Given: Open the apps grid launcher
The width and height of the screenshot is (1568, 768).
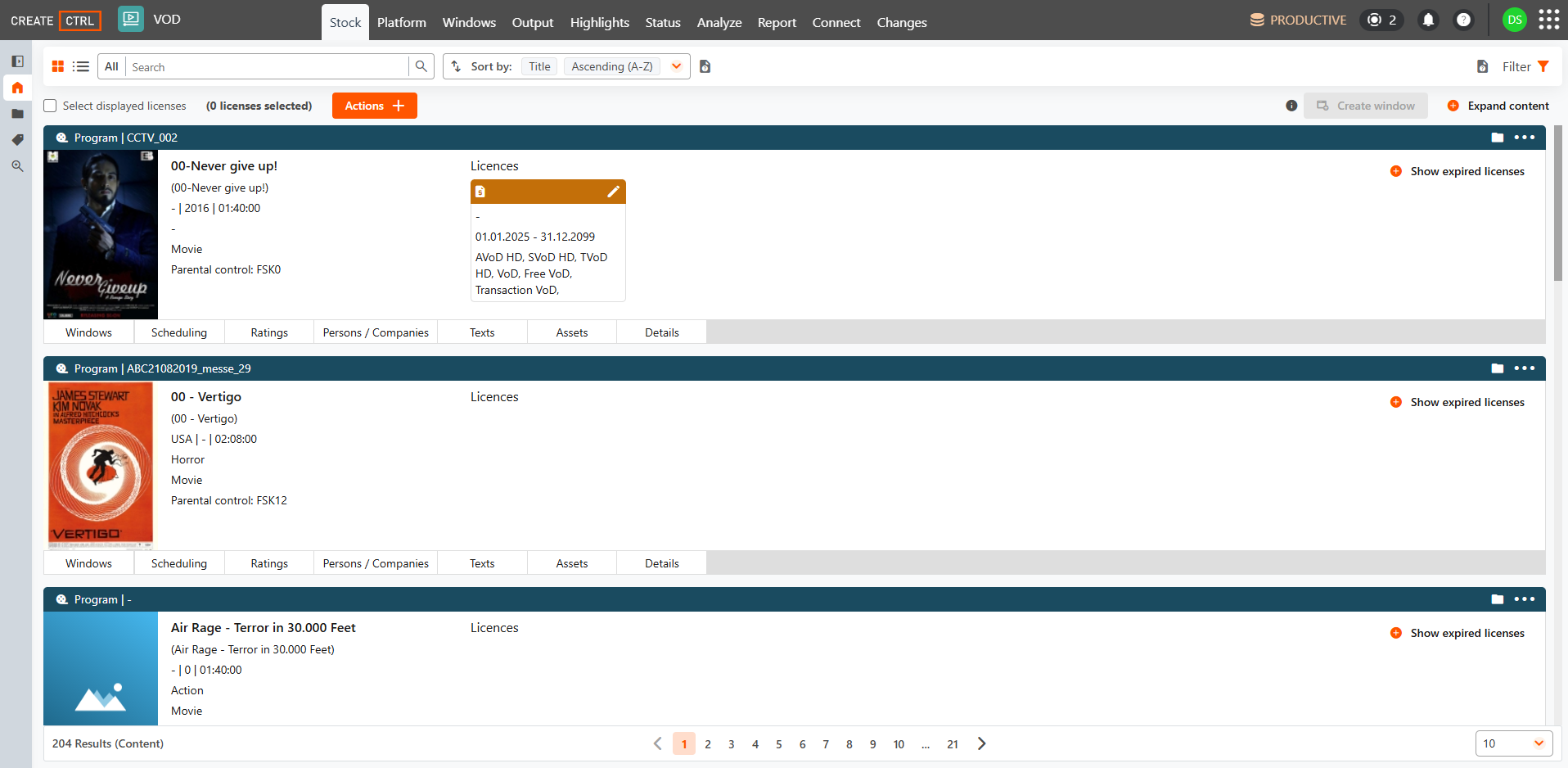Looking at the screenshot, I should [x=1548, y=20].
